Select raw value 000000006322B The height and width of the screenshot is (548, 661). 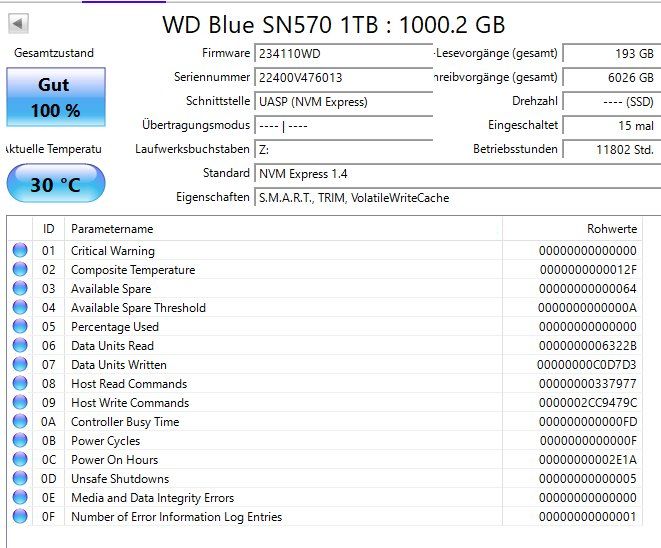coord(588,346)
